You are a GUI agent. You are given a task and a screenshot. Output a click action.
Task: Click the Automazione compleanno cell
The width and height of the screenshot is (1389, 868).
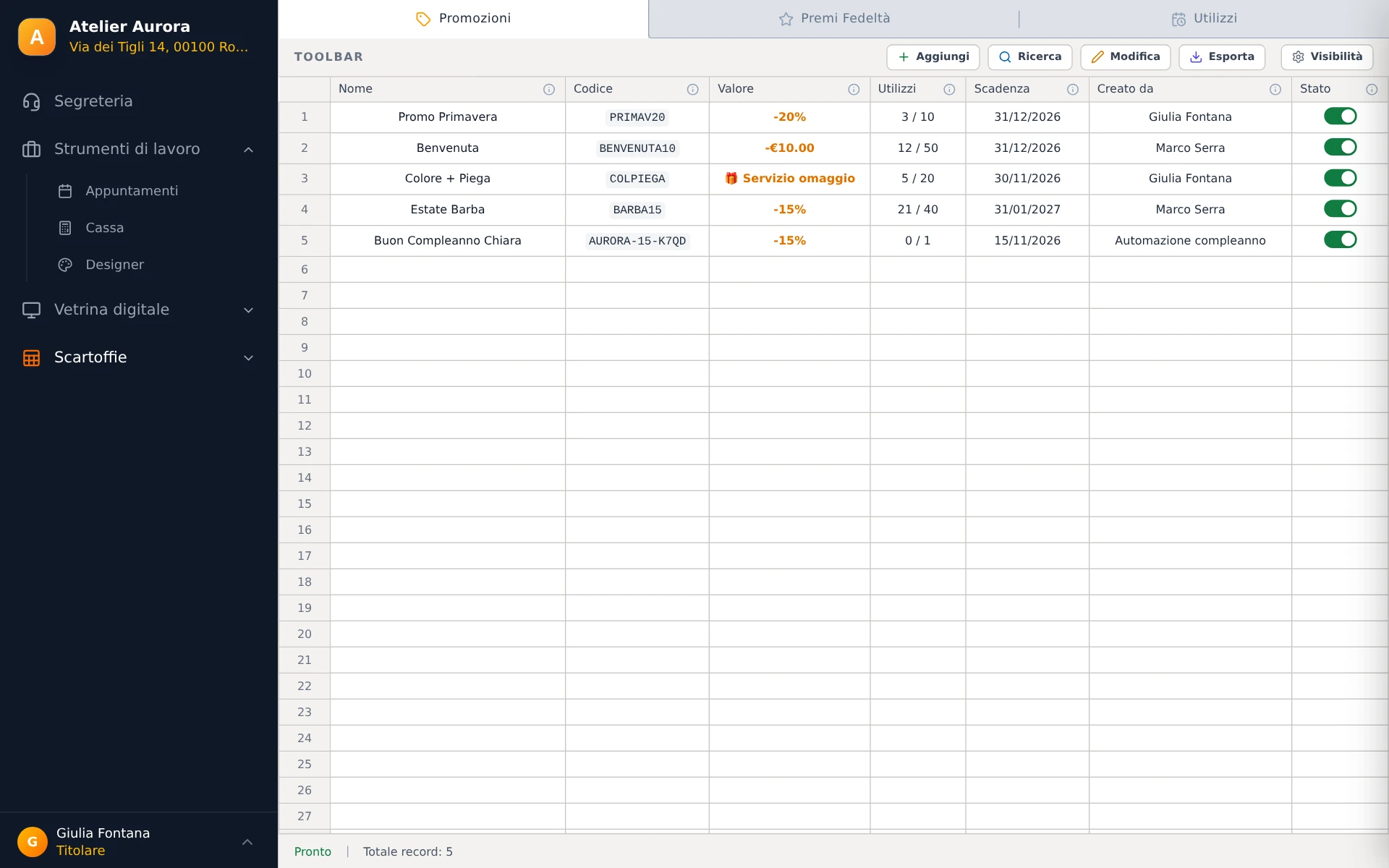pos(1190,241)
